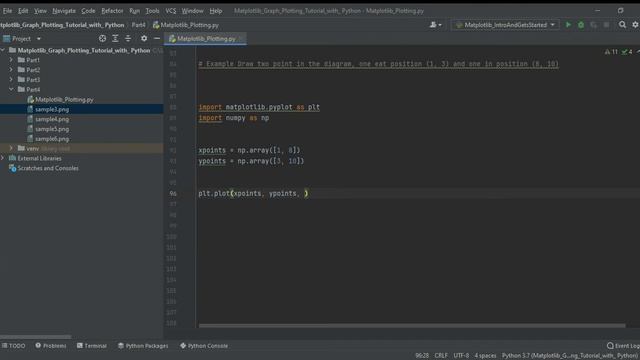Expand the Part1 folder
The image size is (640, 360).
(11, 60)
